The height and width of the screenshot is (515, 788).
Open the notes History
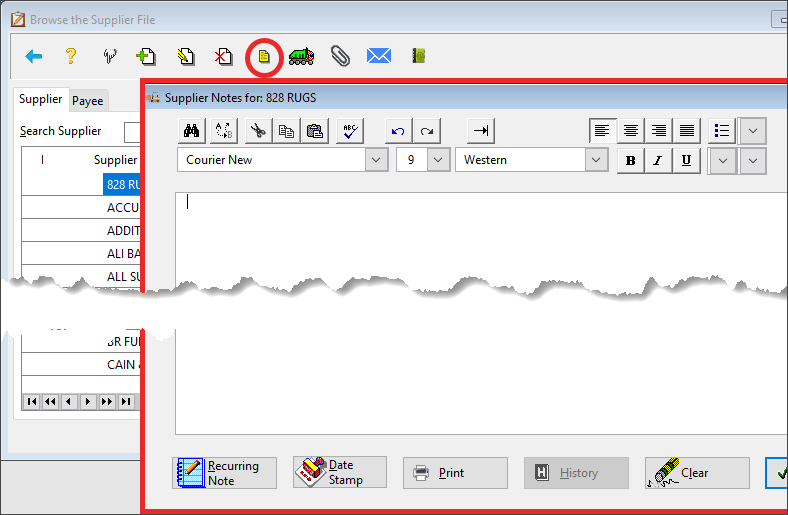pyautogui.click(x=576, y=473)
